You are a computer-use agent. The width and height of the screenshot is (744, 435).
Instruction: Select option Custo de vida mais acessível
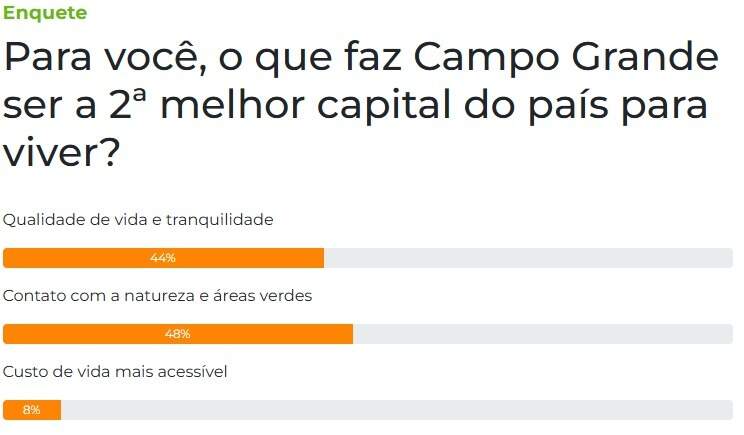pyautogui.click(x=115, y=371)
